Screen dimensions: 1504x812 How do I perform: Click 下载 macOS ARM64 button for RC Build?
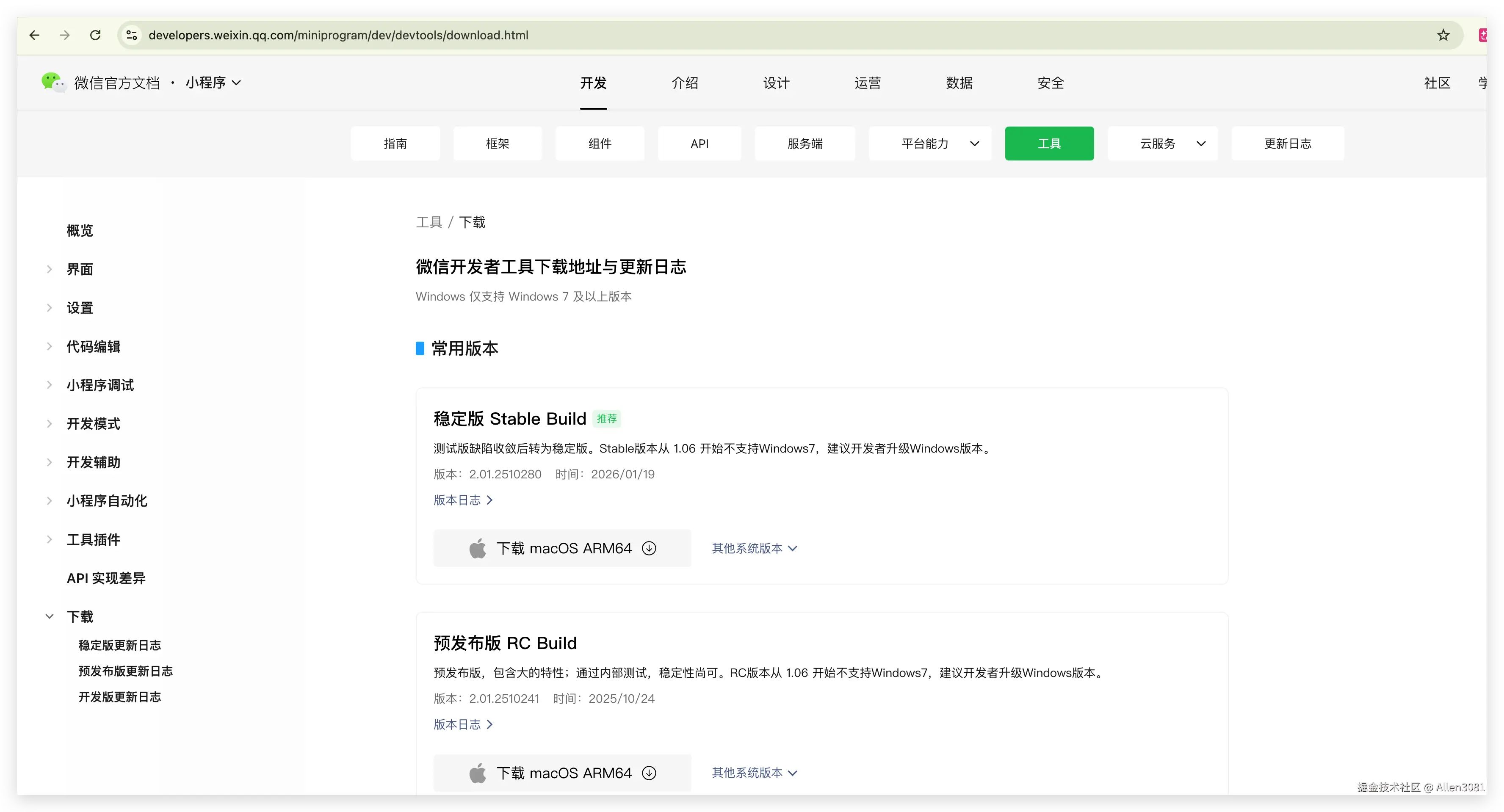tap(561, 772)
